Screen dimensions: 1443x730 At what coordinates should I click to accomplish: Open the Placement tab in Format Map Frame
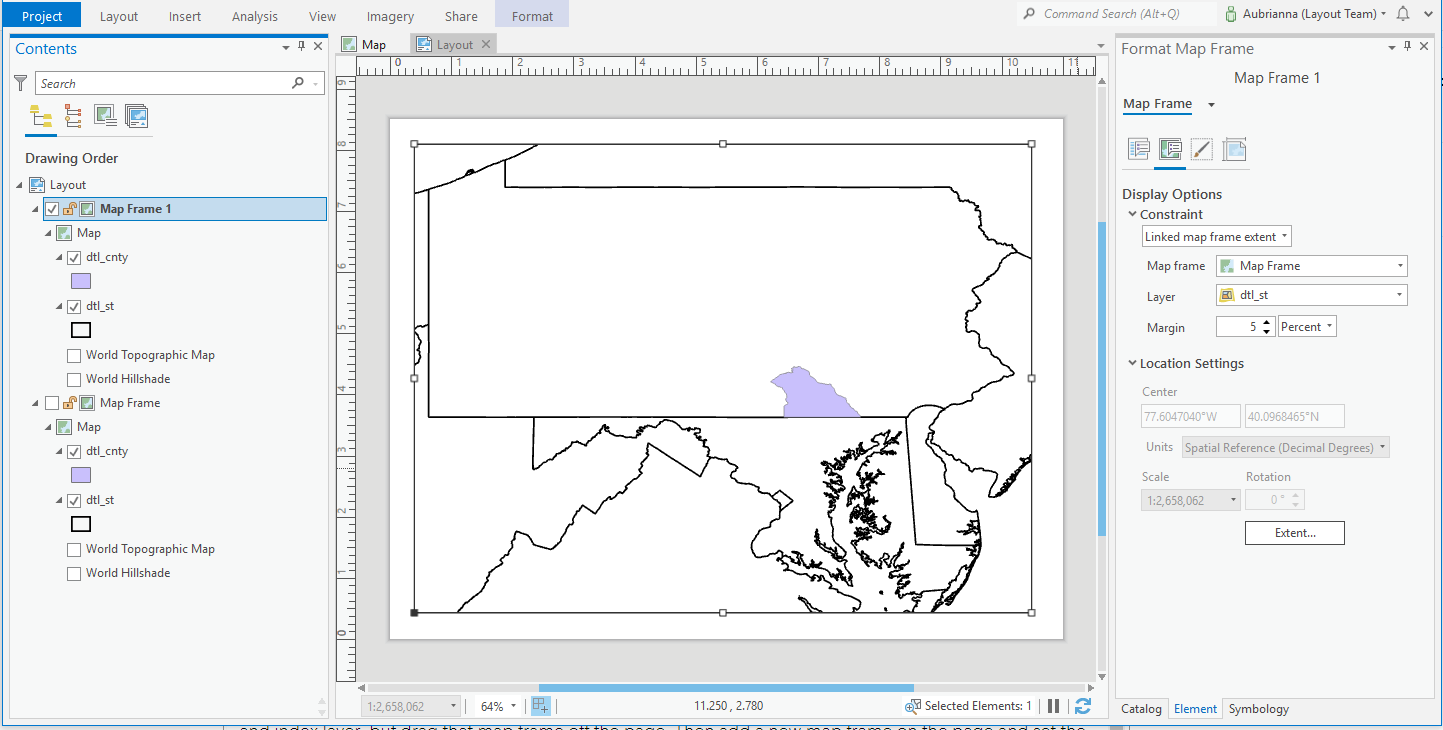1234,150
